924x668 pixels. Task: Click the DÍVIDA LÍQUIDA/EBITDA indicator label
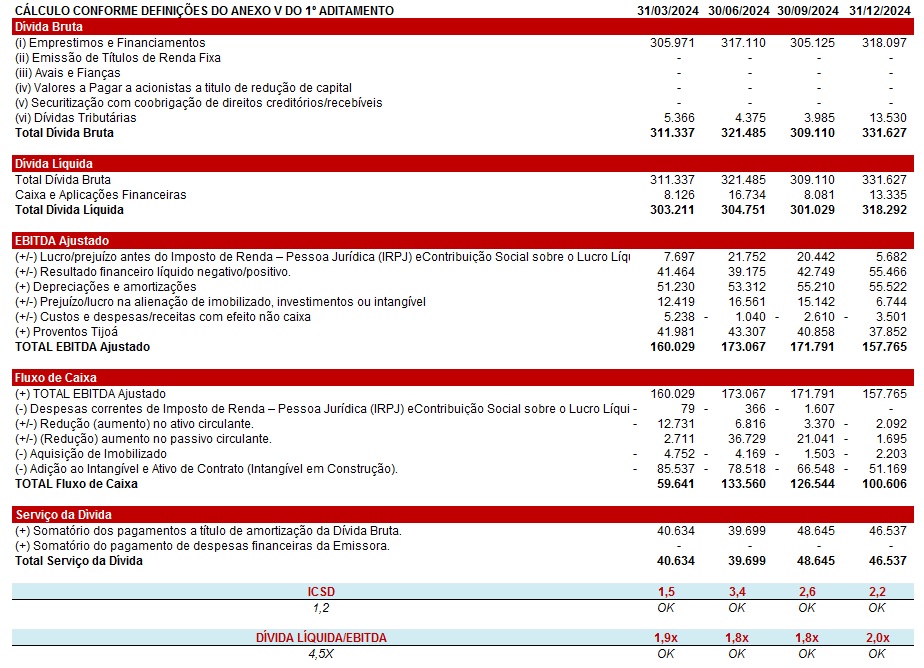[321, 638]
